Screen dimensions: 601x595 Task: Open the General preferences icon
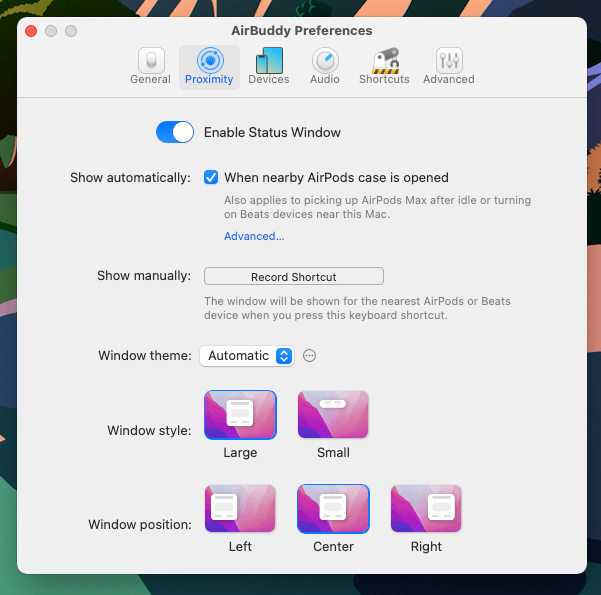150,61
